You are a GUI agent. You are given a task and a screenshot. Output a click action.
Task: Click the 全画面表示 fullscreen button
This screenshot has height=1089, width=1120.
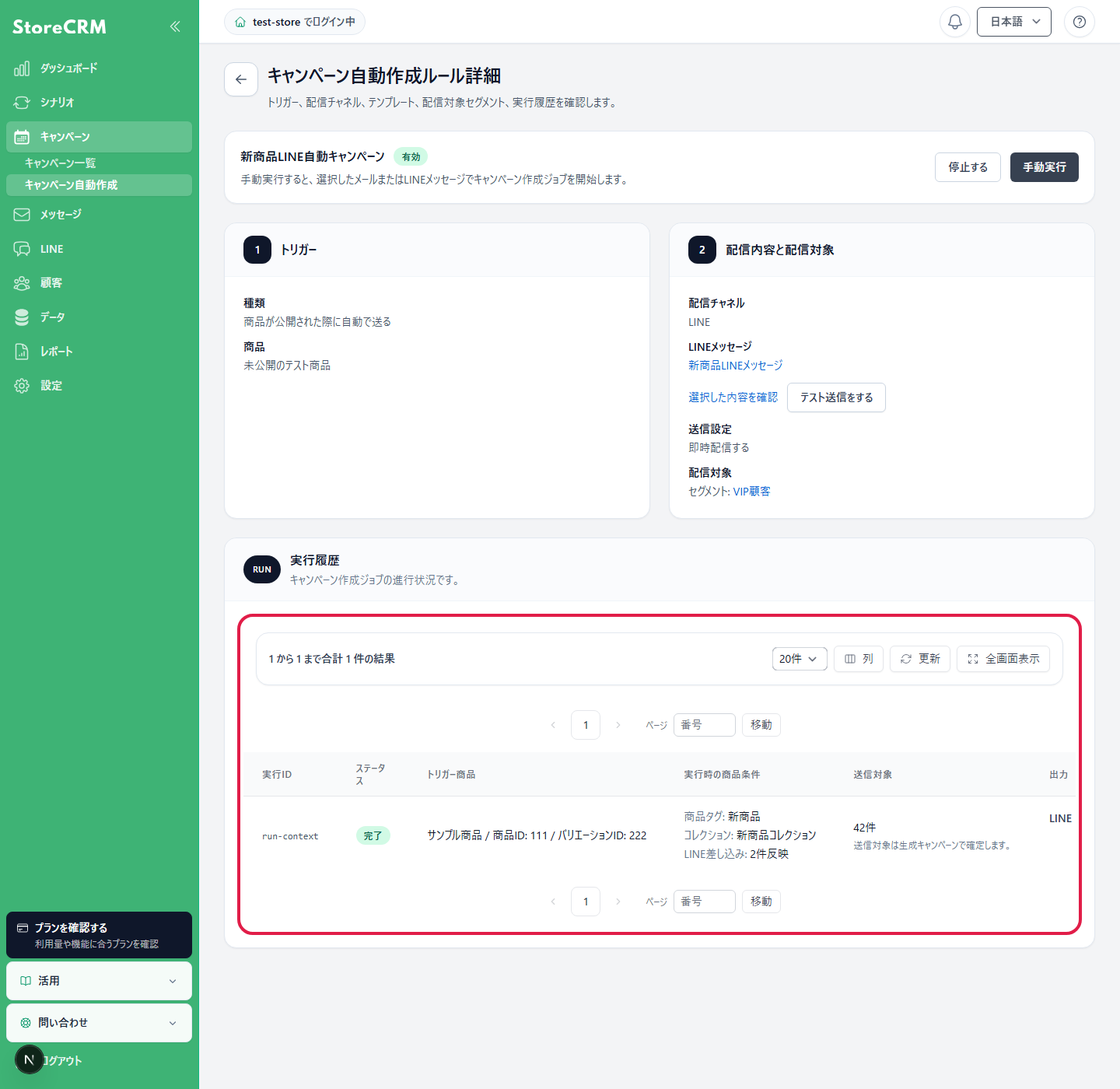[1003, 659]
